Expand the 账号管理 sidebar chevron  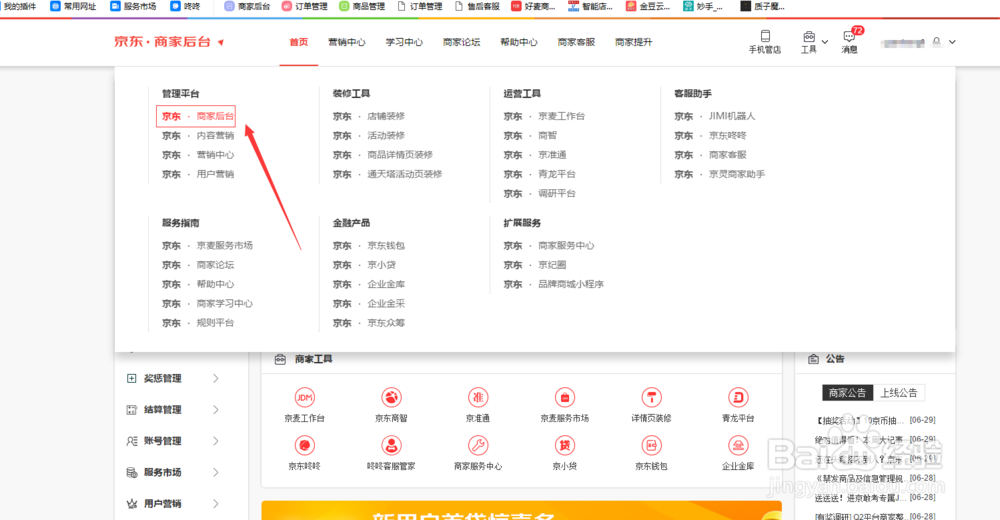pyautogui.click(x=216, y=441)
